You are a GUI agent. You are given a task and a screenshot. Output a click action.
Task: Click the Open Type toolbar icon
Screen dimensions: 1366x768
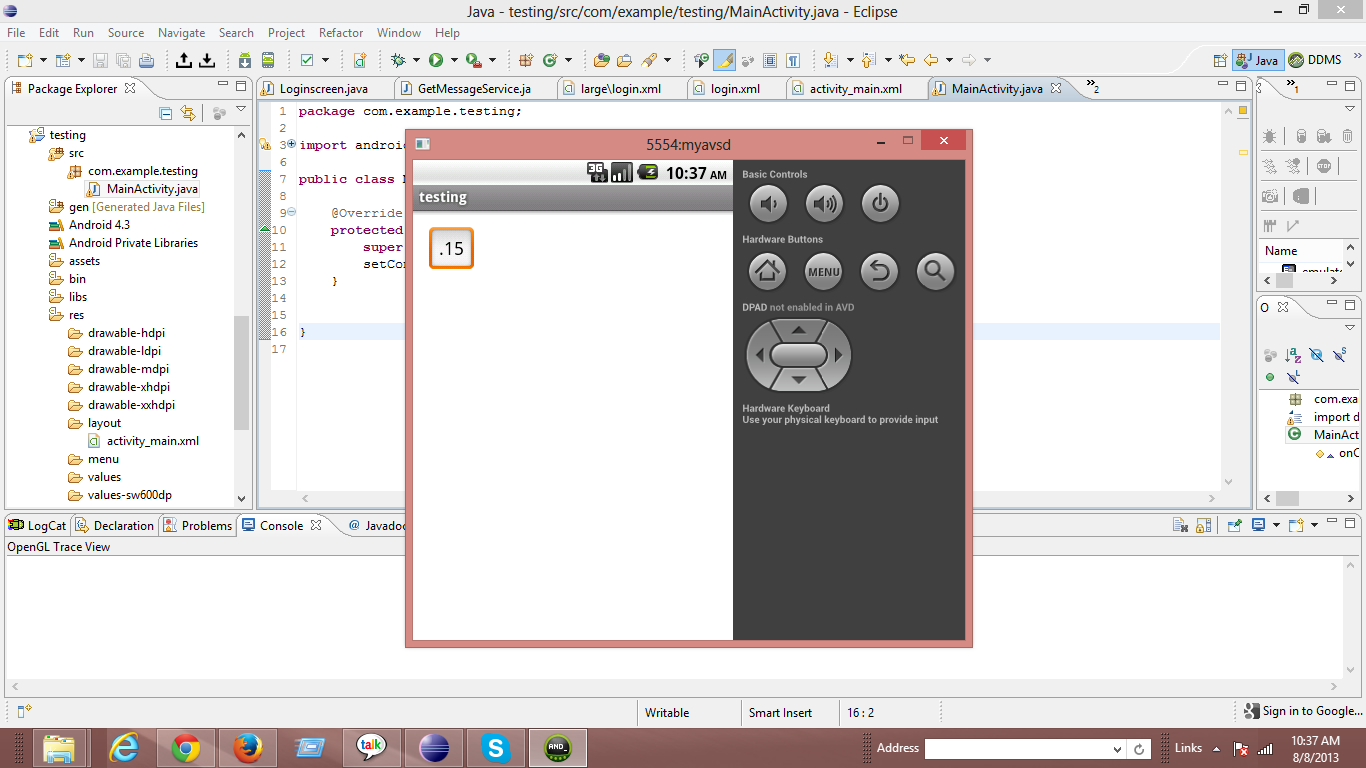click(x=601, y=60)
